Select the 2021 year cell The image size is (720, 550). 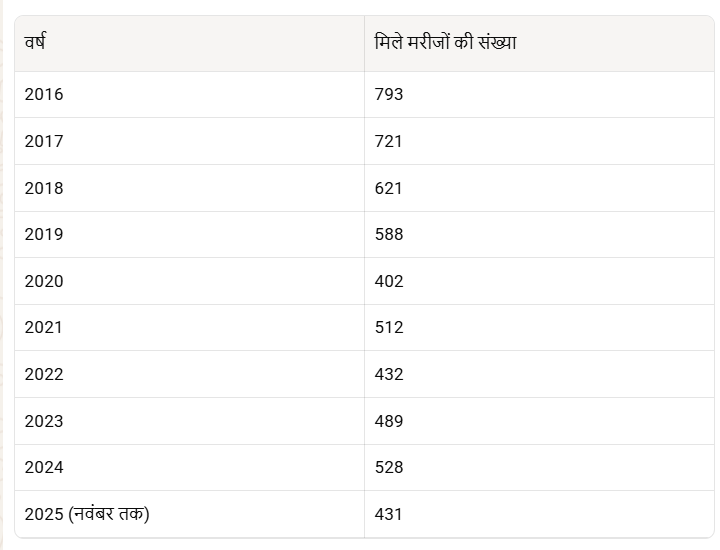click(x=44, y=327)
